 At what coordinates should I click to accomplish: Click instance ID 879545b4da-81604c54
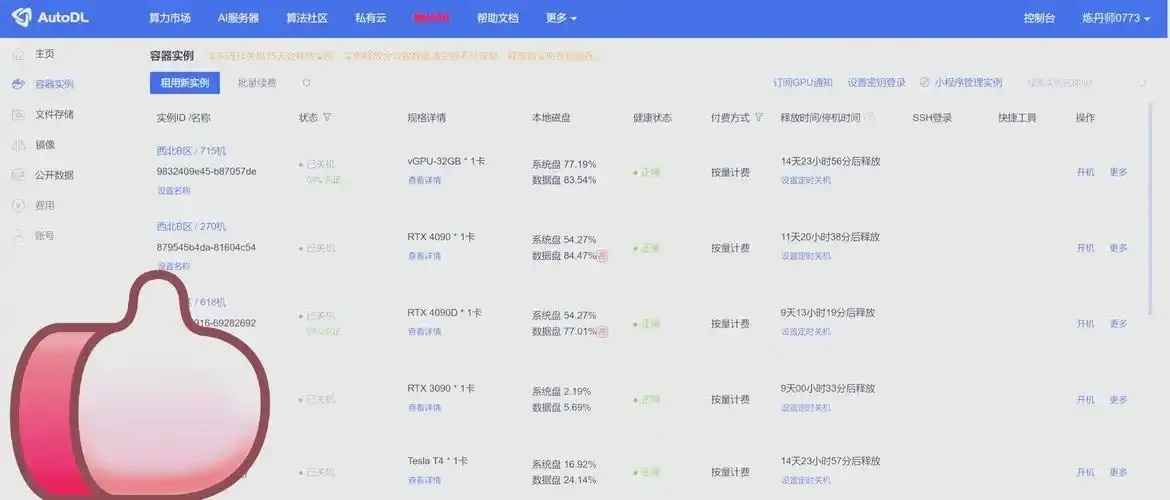[206, 247]
